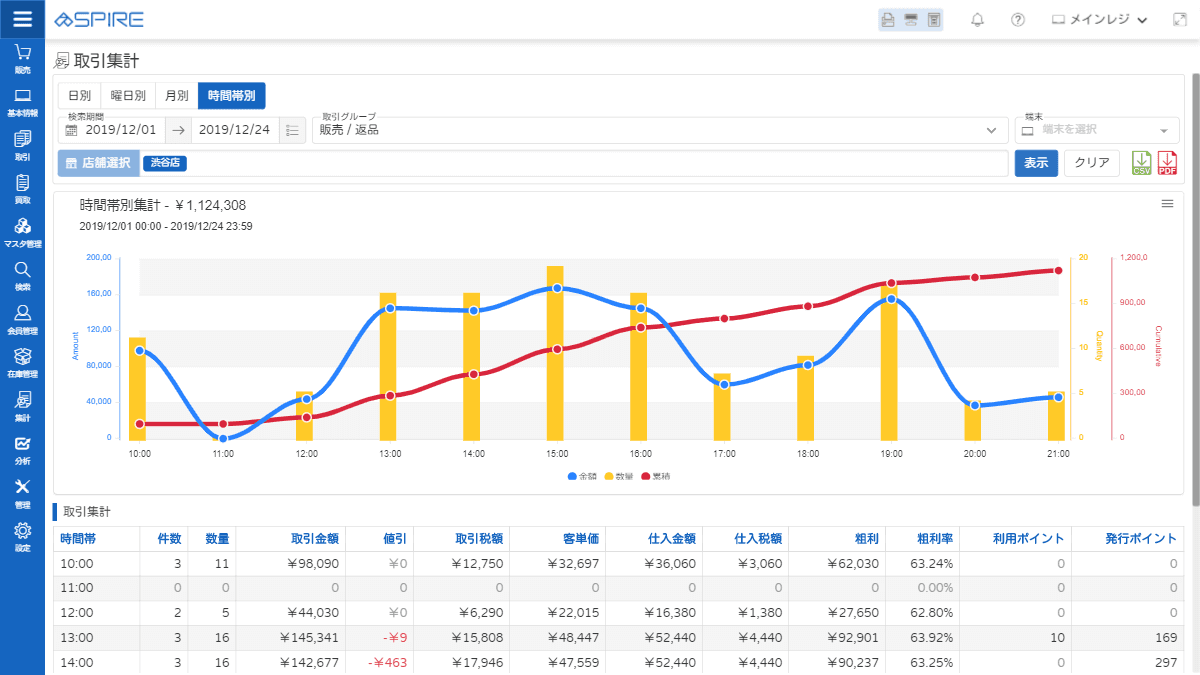Expand the 取引グループ dropdown
Viewport: 1200px width, 675px height.
tap(991, 130)
